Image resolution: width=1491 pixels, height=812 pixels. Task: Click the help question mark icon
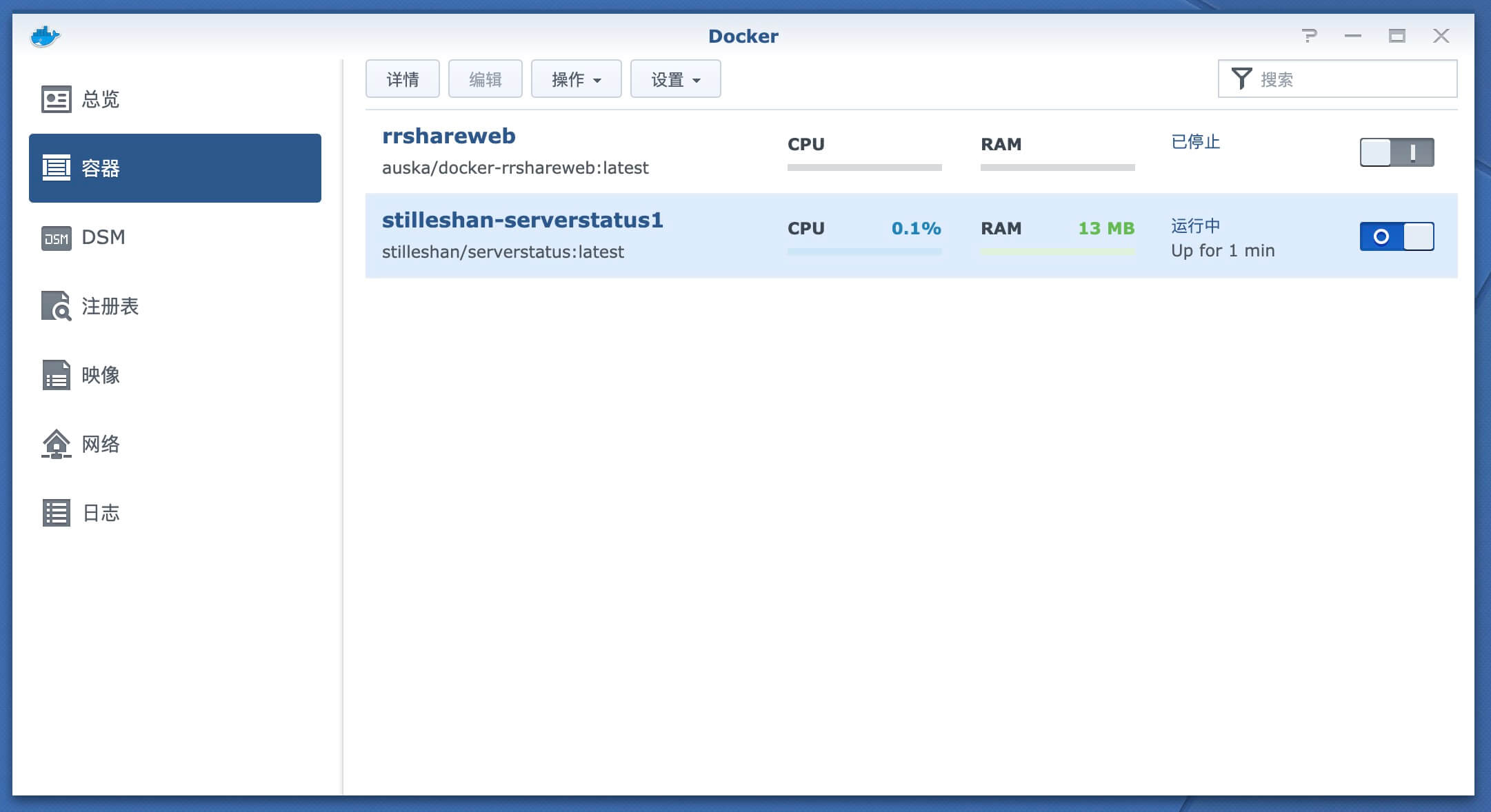click(1309, 36)
